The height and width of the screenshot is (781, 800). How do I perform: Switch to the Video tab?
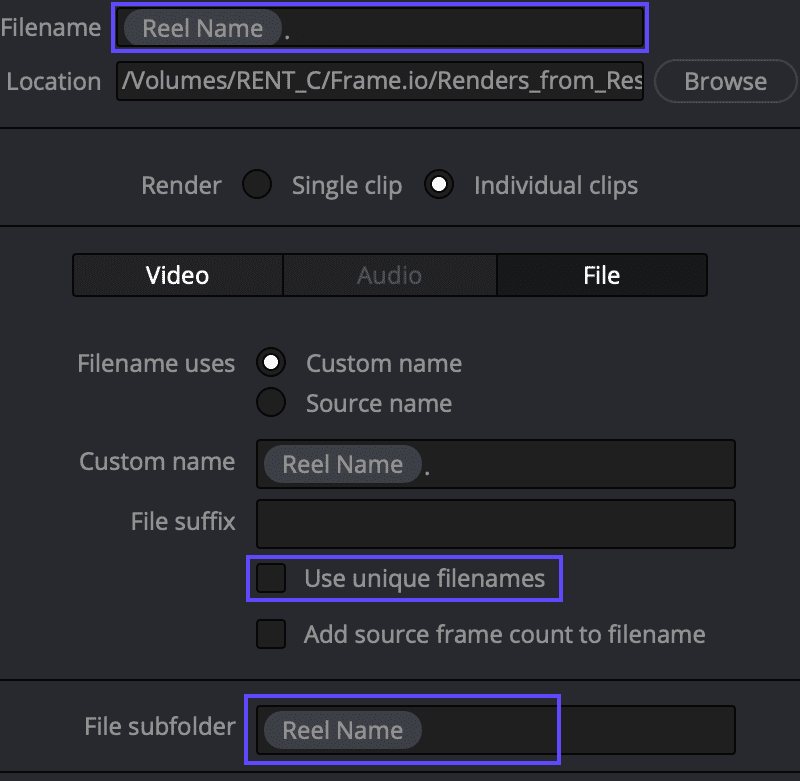click(177, 275)
